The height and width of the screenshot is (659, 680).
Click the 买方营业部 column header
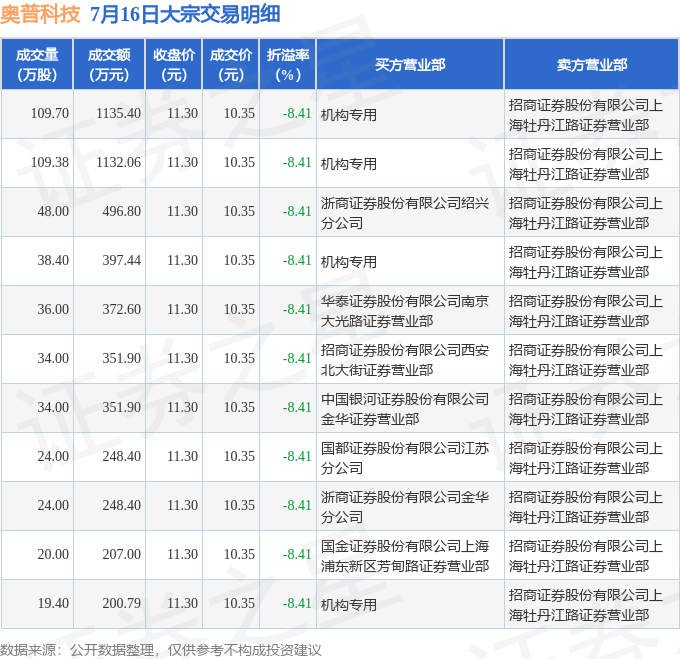[x=410, y=64]
